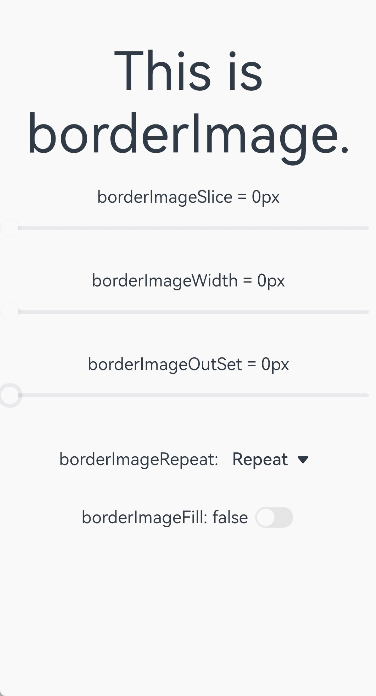Click the 'borderImageFill: false' label text
376x696 pixels.
(x=165, y=518)
